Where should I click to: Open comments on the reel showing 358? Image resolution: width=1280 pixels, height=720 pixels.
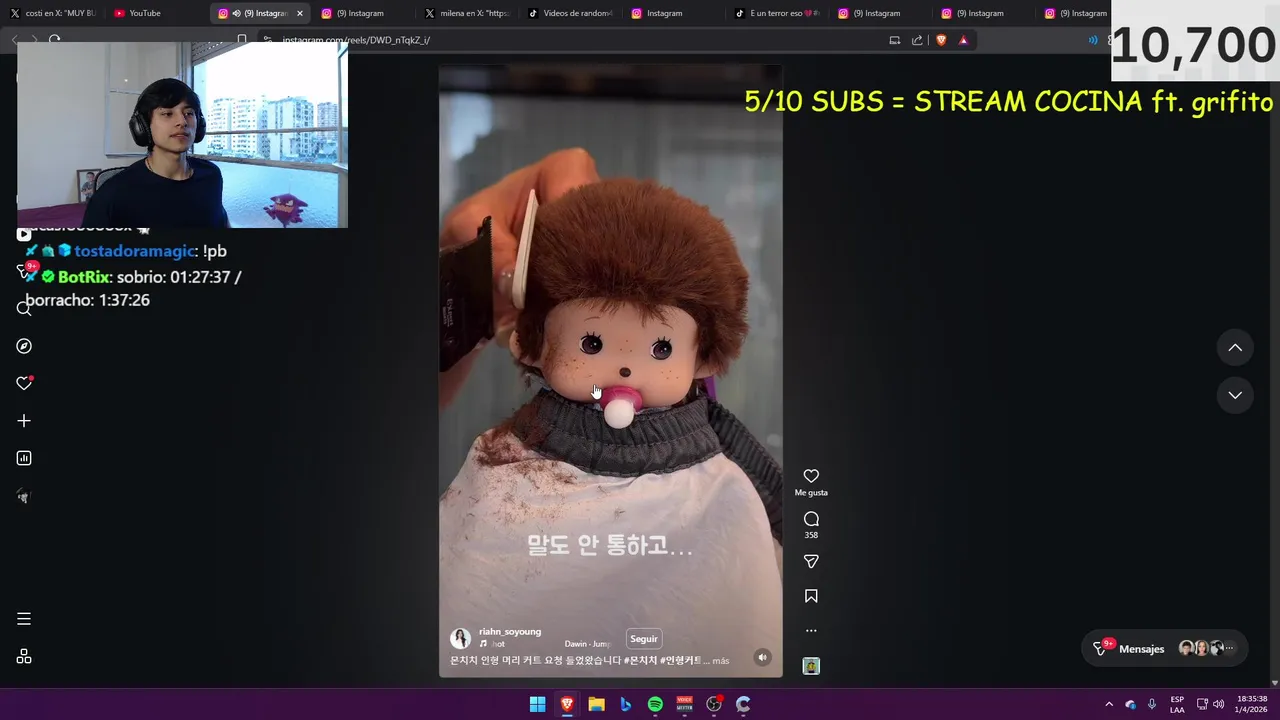coord(811,519)
